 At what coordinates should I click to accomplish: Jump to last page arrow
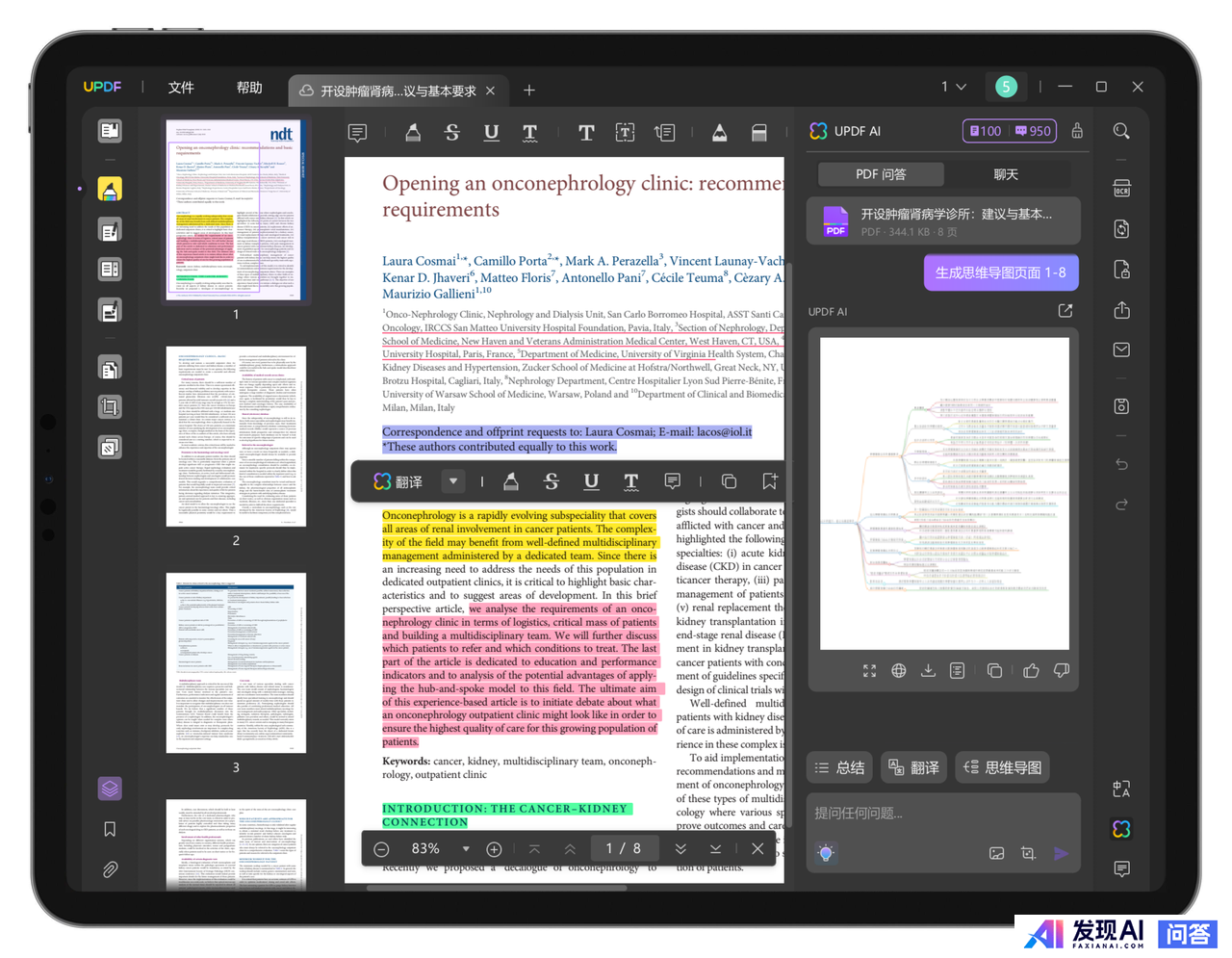tap(715, 849)
